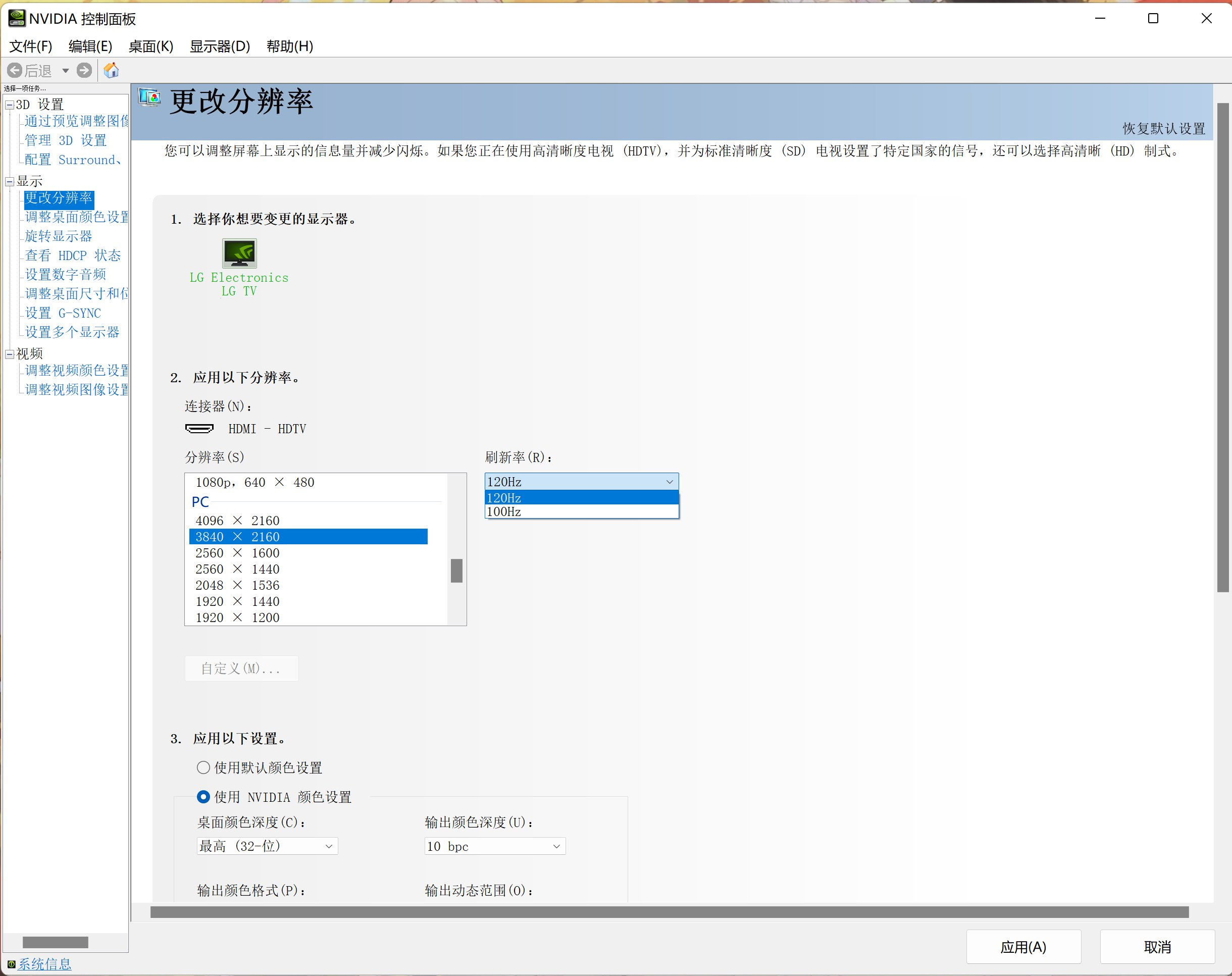Click the 系统信息 icon at bottom left
Image resolution: width=1232 pixels, height=976 pixels.
click(x=11, y=964)
